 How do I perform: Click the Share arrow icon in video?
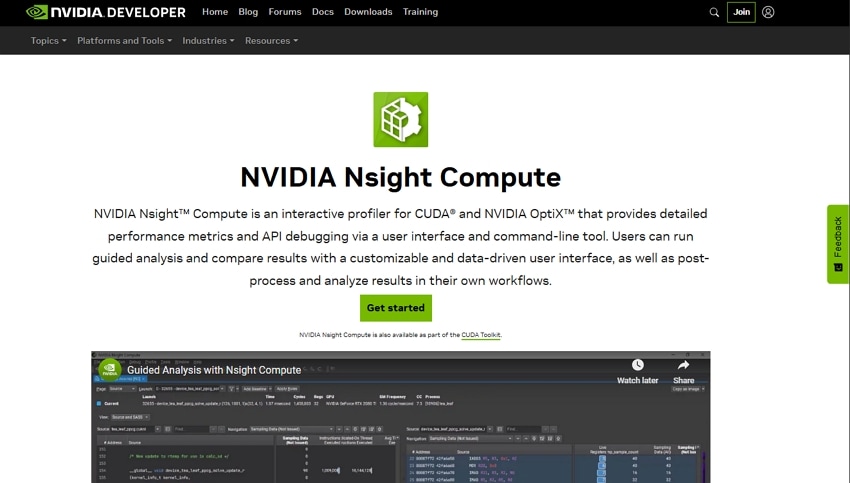click(x=683, y=365)
